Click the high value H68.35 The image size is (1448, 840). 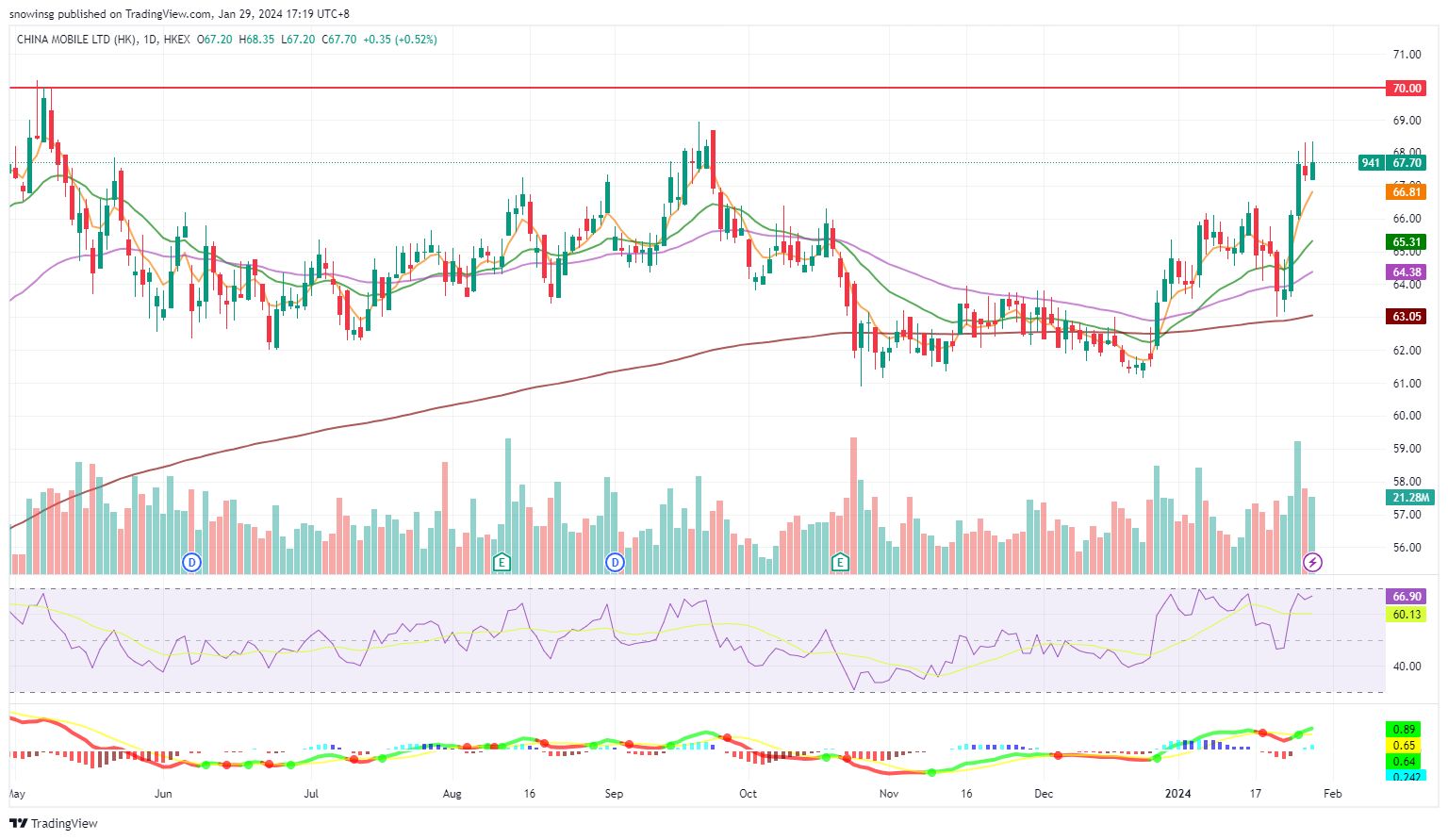tap(256, 40)
